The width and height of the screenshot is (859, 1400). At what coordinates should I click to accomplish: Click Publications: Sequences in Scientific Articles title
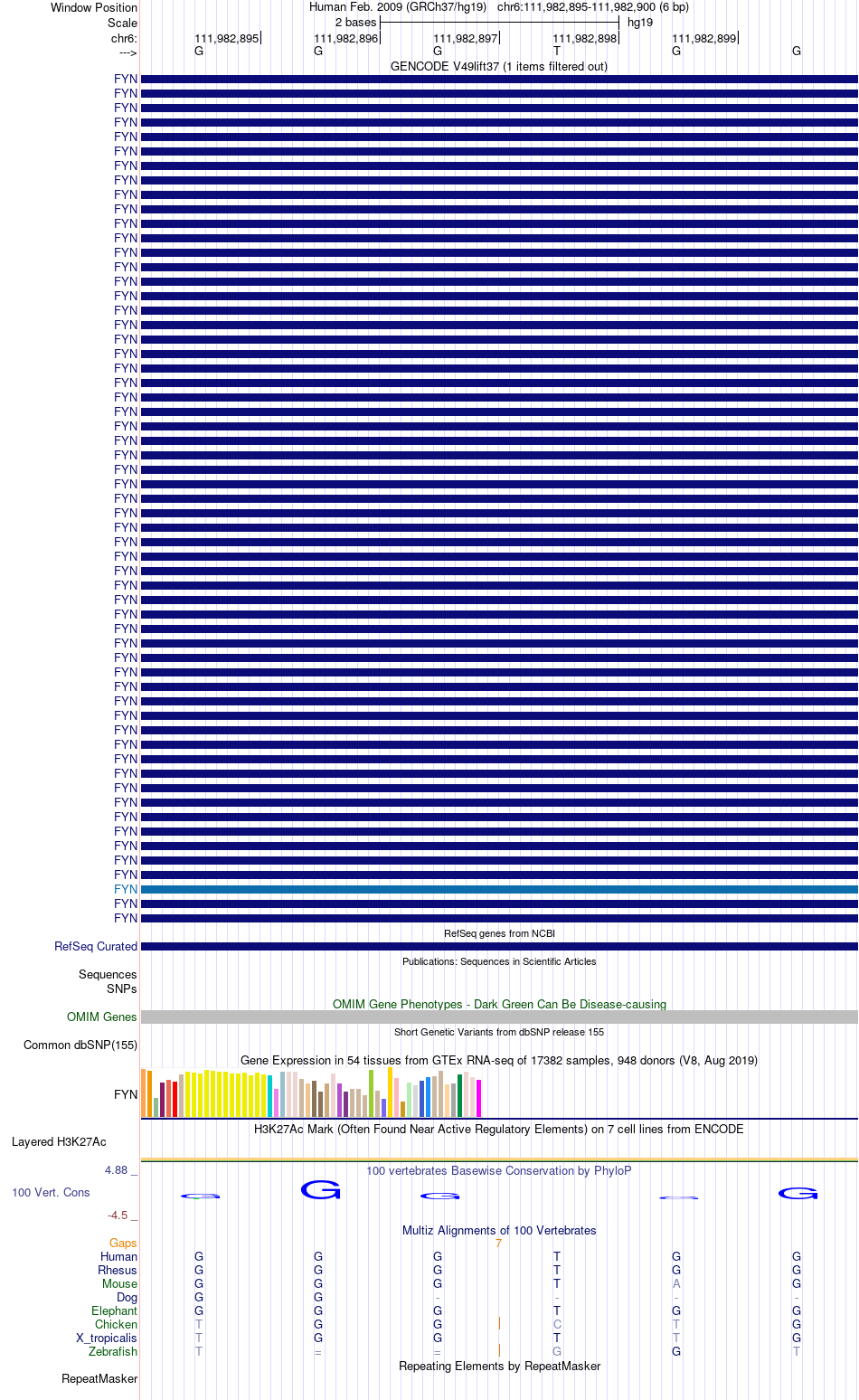point(499,961)
